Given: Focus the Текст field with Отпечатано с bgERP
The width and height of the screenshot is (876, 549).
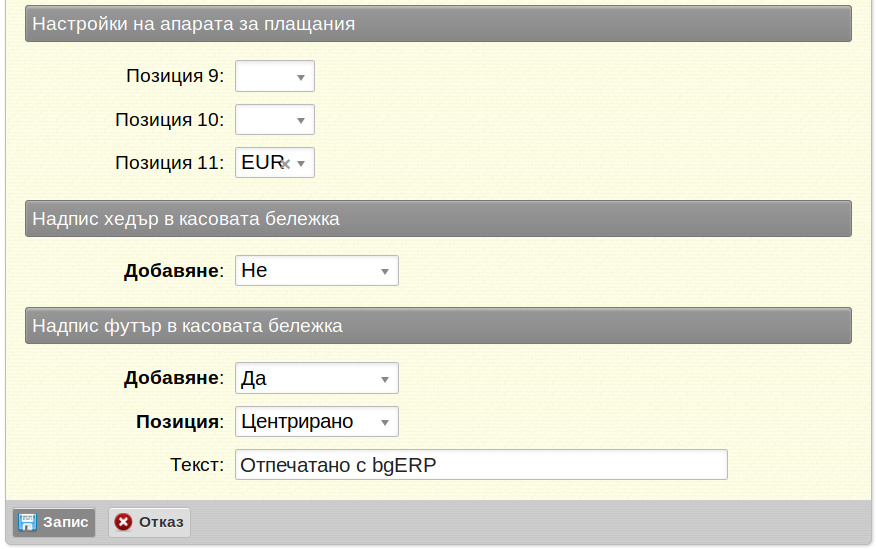Looking at the screenshot, I should click(x=480, y=465).
